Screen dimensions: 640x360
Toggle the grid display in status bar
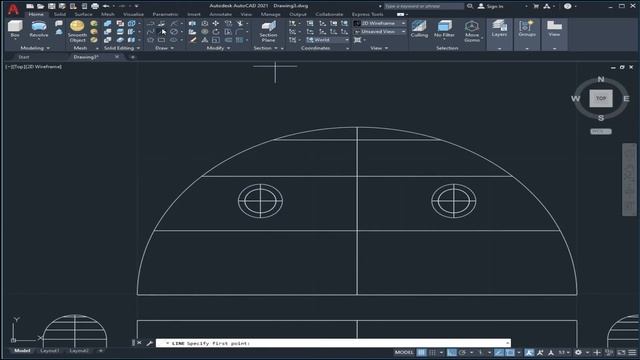coord(422,352)
